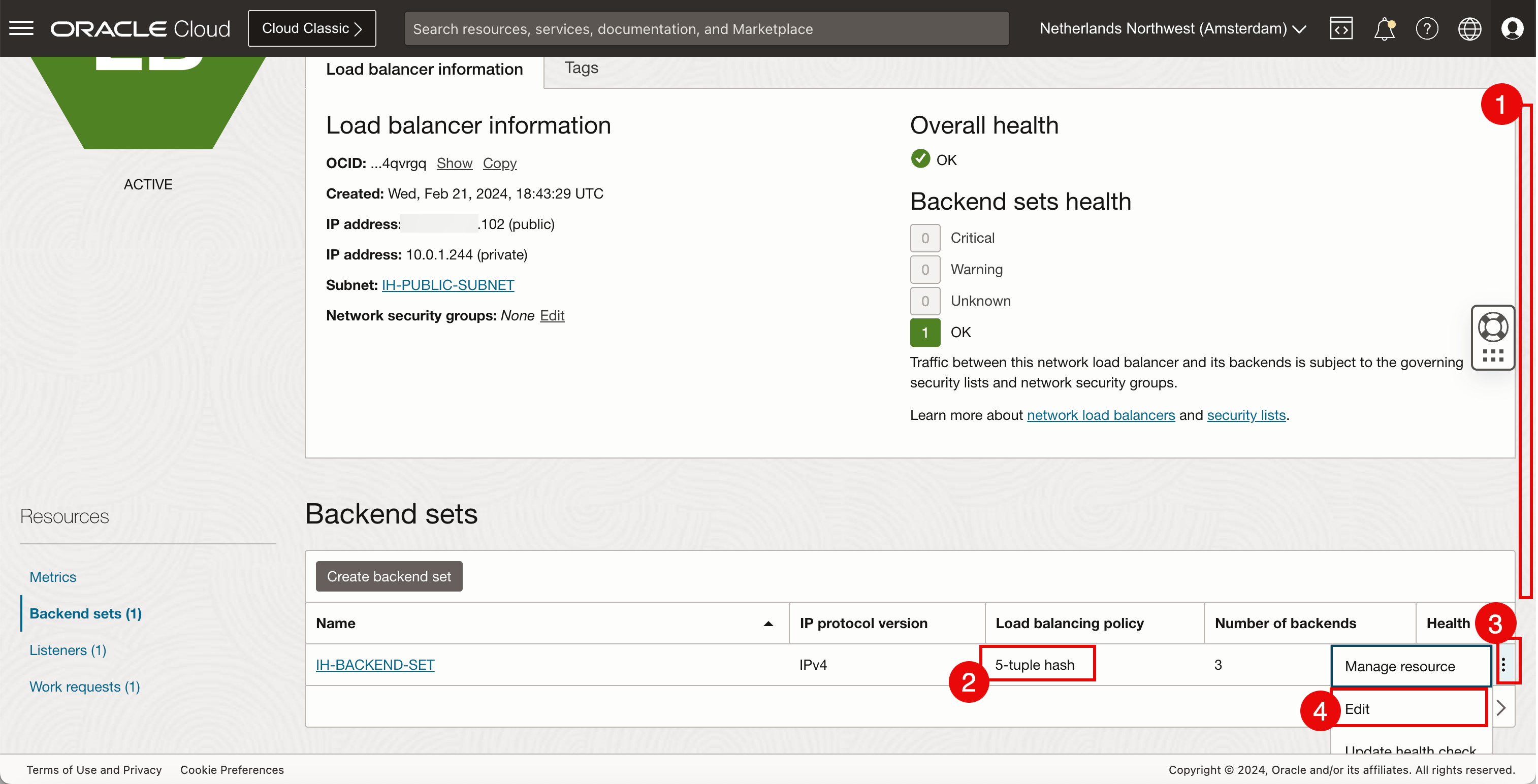The image size is (1538, 784).
Task: Open the Cloud Shell developer tools icon
Action: point(1341,28)
